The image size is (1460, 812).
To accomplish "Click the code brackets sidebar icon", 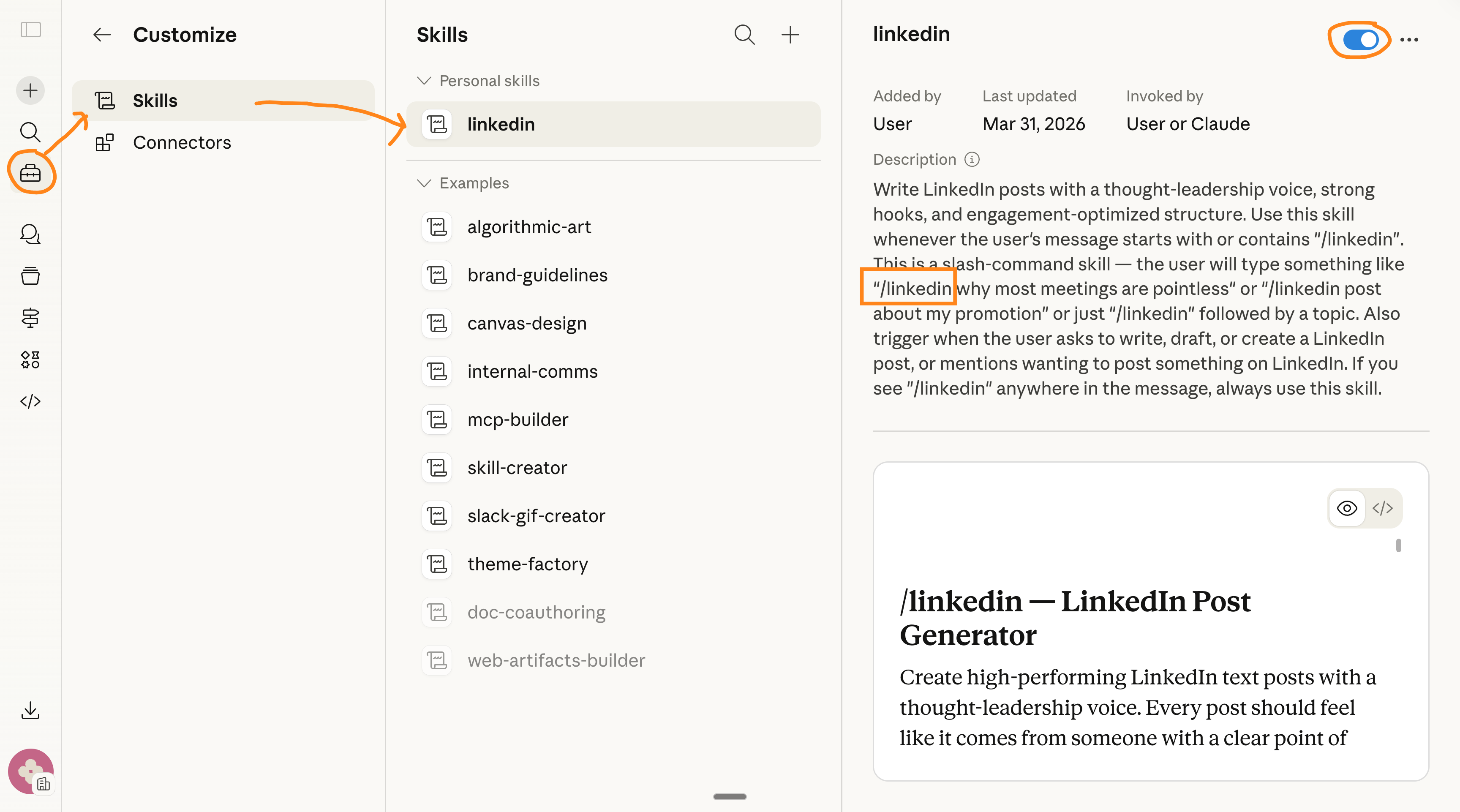I will click(30, 401).
